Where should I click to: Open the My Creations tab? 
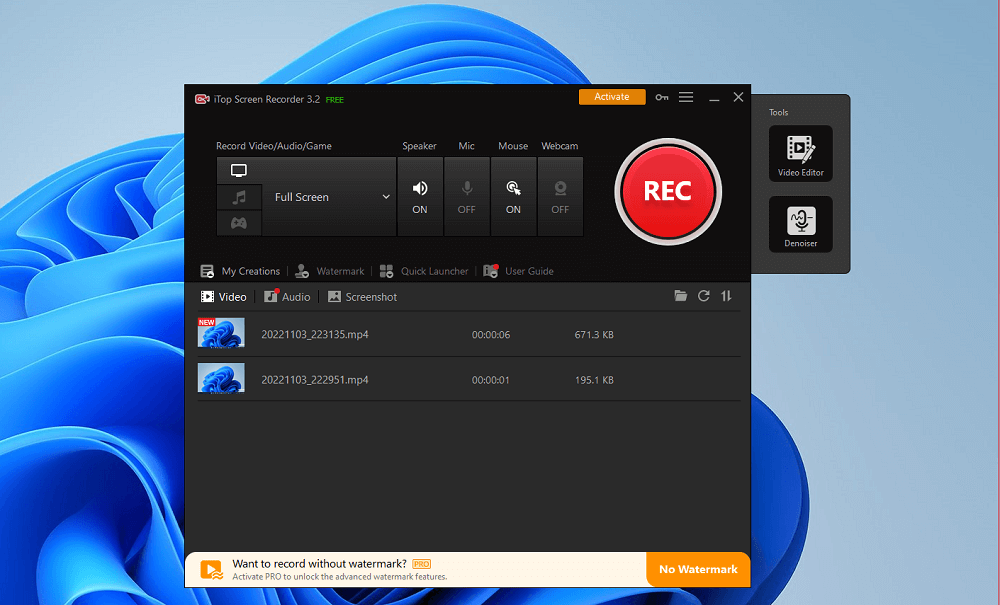pyautogui.click(x=240, y=271)
